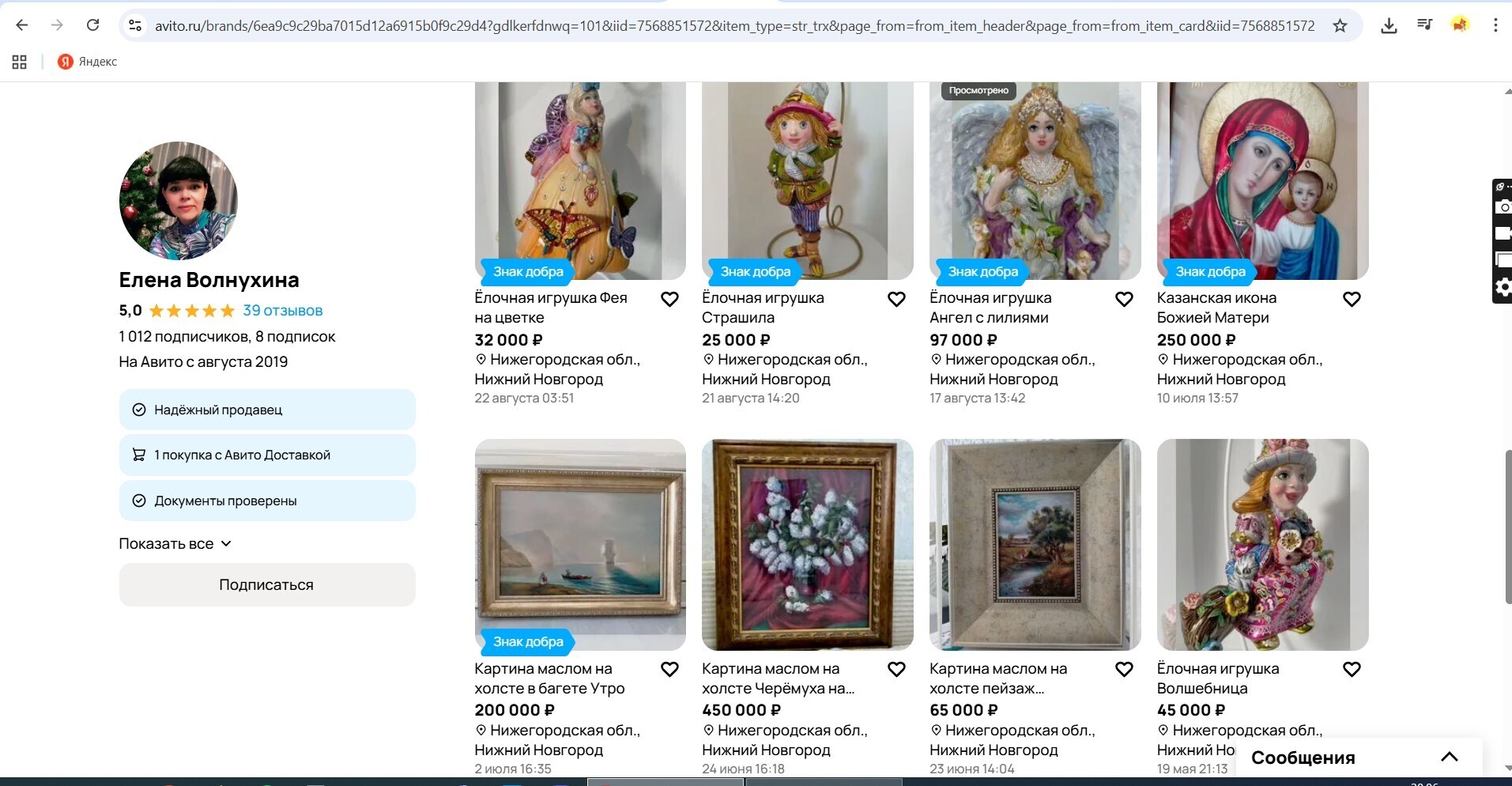The image size is (1512, 786).
Task: Favorite the Фея на цветке listing heart
Action: (669, 300)
